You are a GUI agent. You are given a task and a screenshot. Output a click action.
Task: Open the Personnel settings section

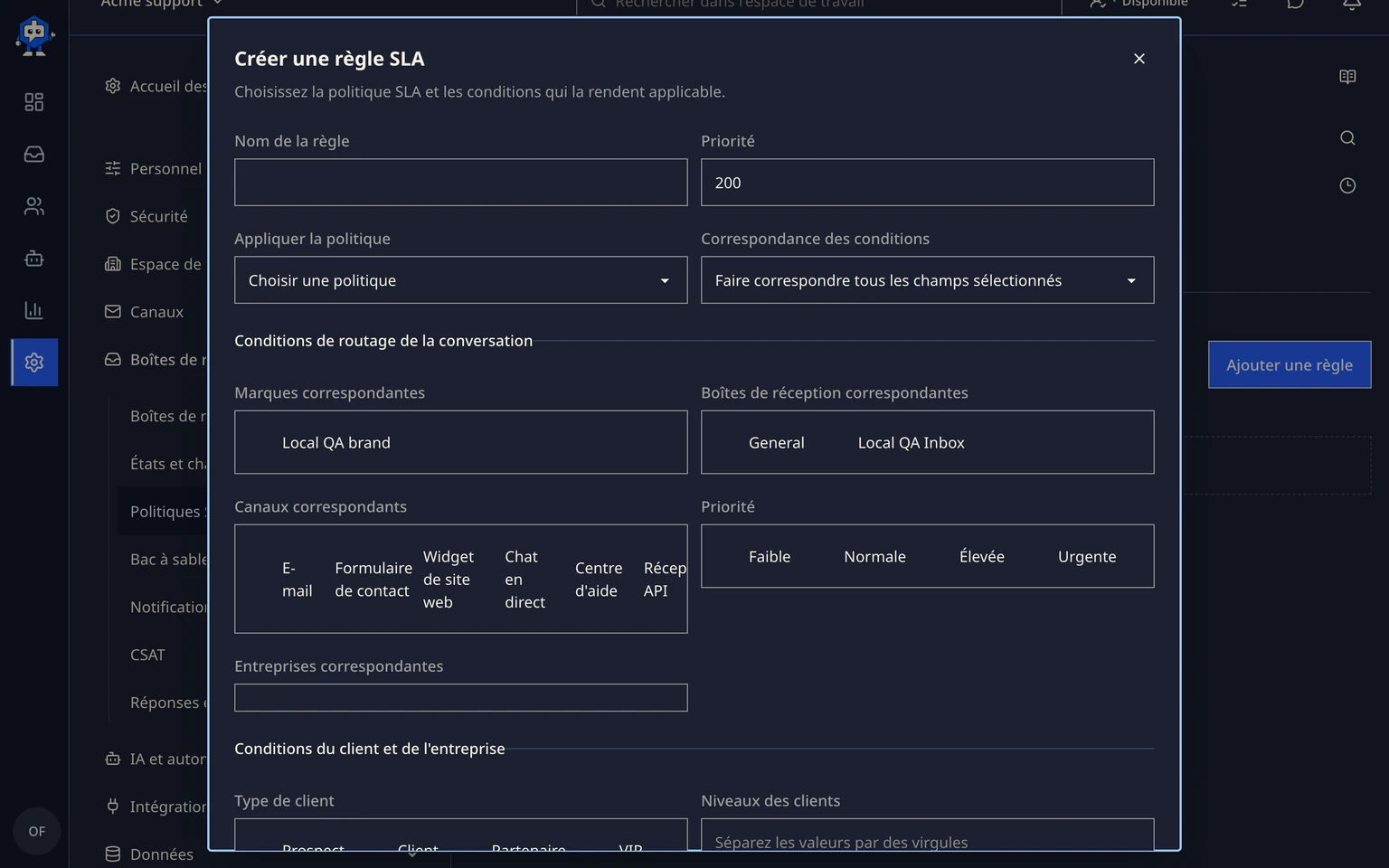[154, 169]
